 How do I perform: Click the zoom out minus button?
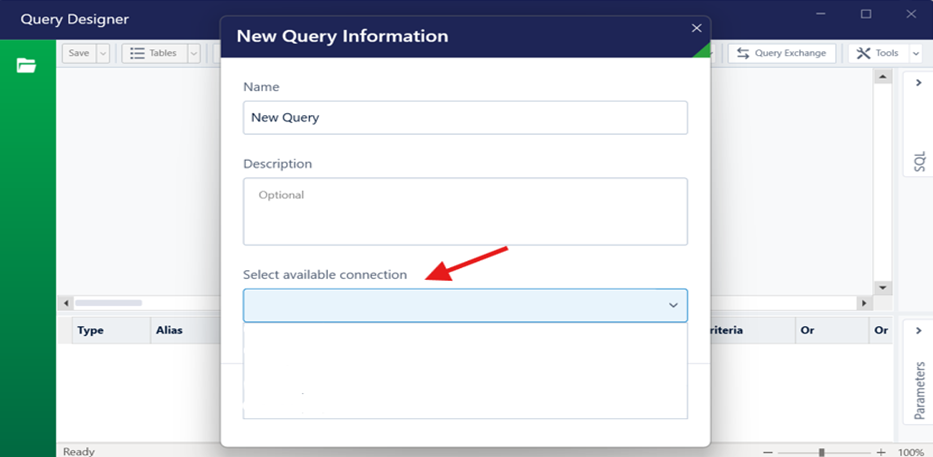tap(768, 452)
